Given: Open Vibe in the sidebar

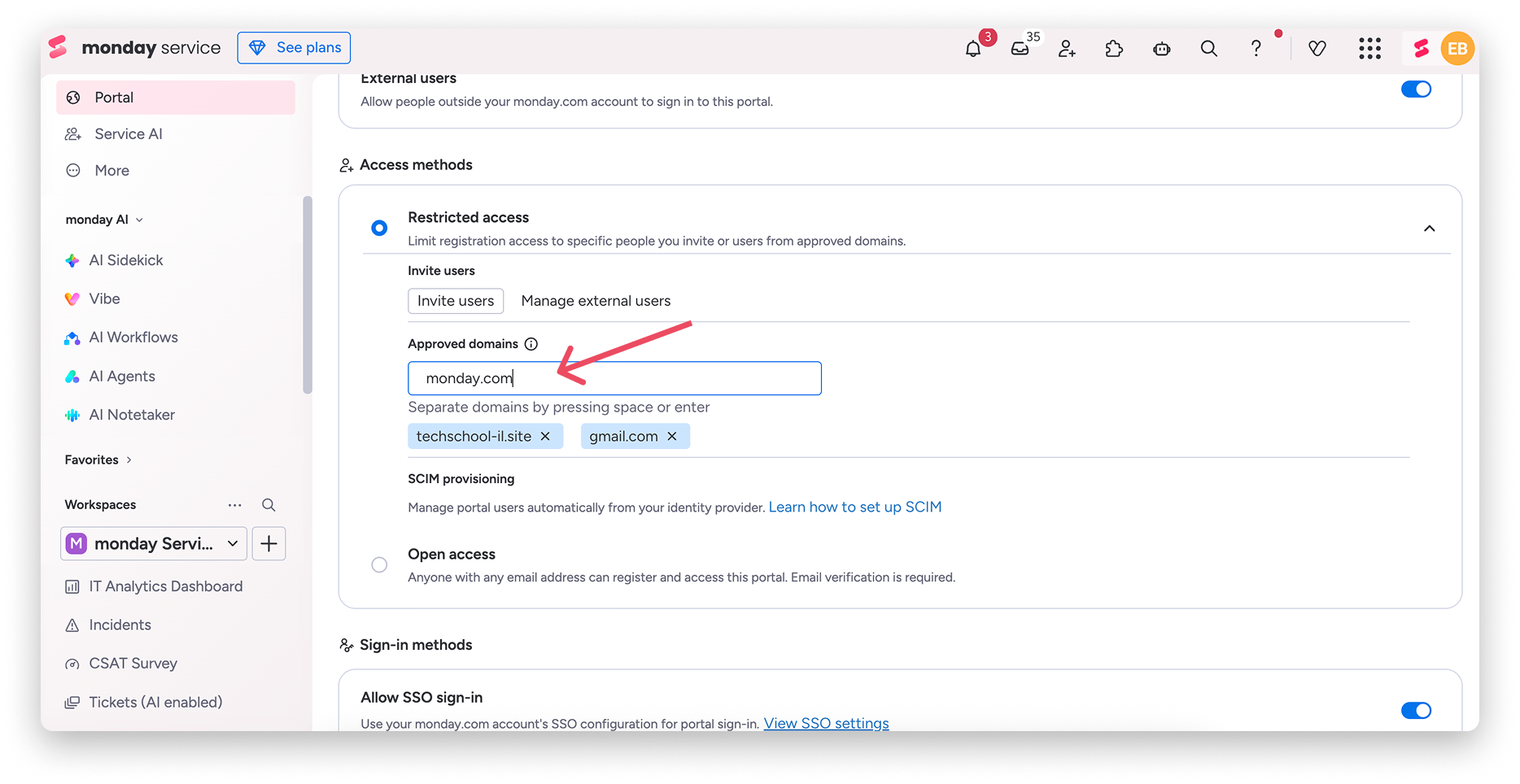Looking at the screenshot, I should pyautogui.click(x=104, y=298).
